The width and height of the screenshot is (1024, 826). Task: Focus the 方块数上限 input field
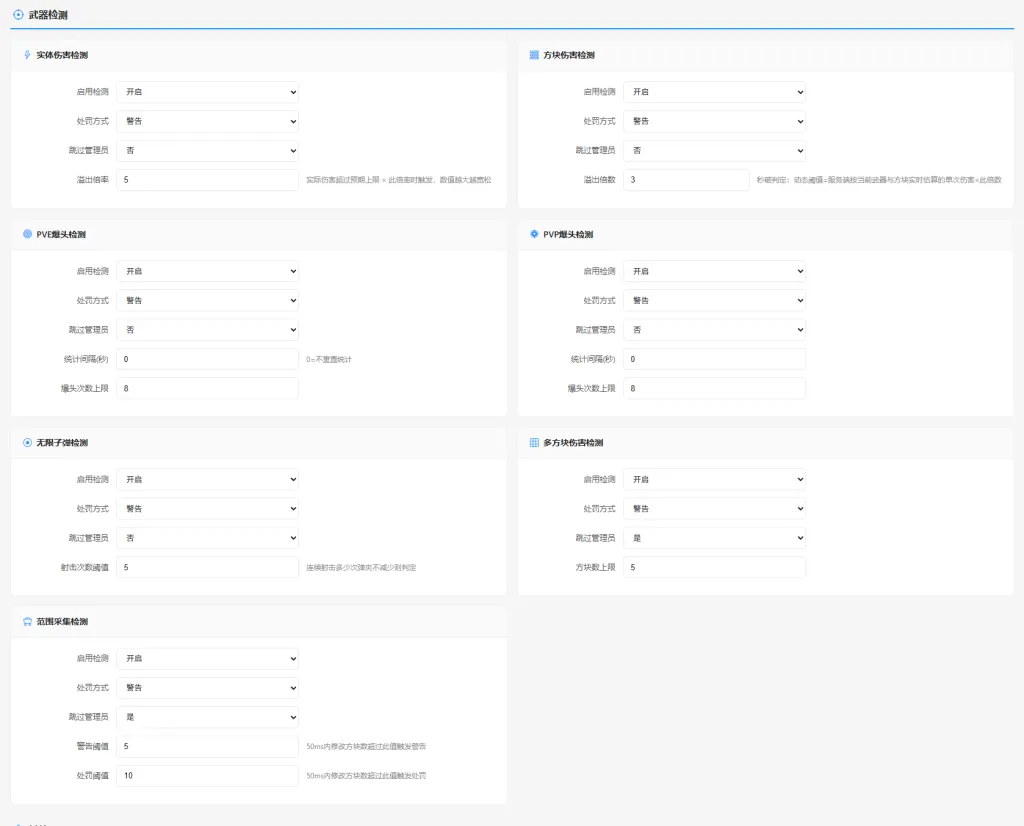point(714,567)
